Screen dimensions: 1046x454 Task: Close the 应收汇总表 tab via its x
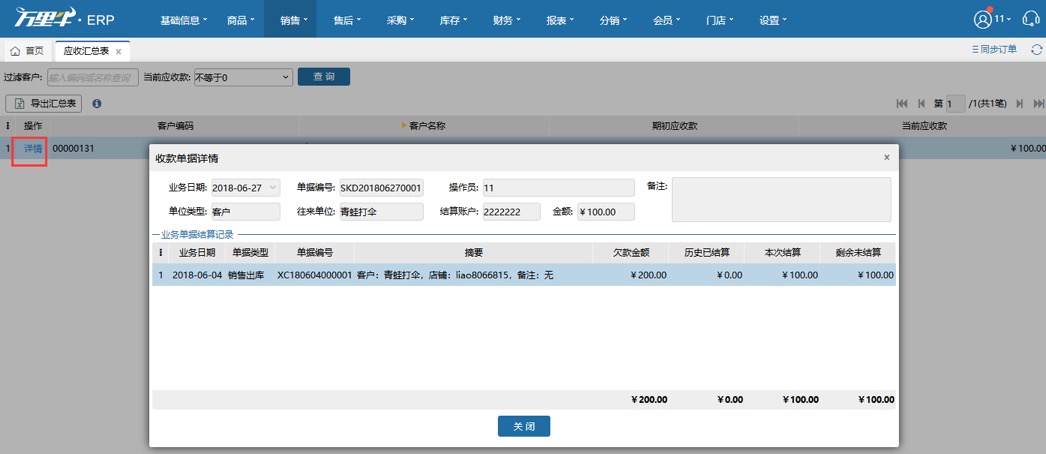click(x=119, y=51)
